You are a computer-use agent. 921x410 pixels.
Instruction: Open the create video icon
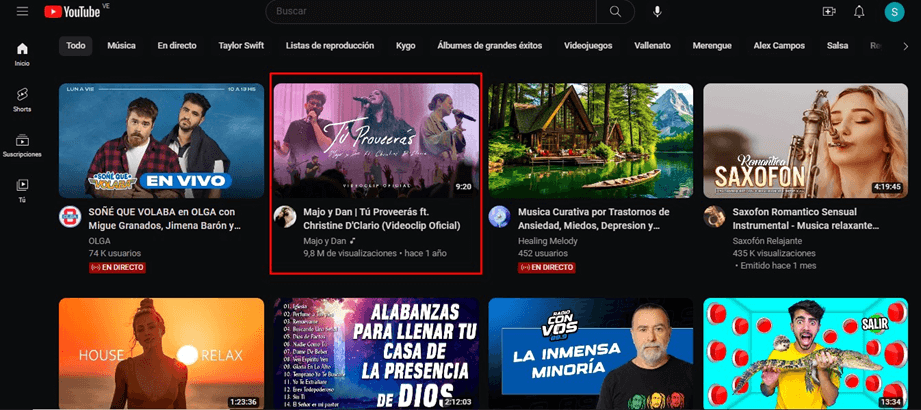click(x=829, y=12)
